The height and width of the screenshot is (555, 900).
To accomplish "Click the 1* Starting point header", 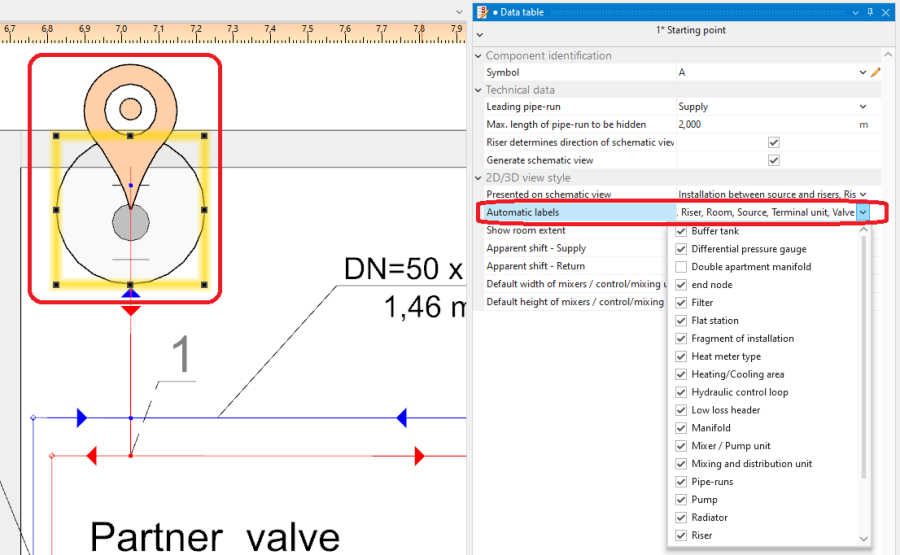I will (x=690, y=30).
